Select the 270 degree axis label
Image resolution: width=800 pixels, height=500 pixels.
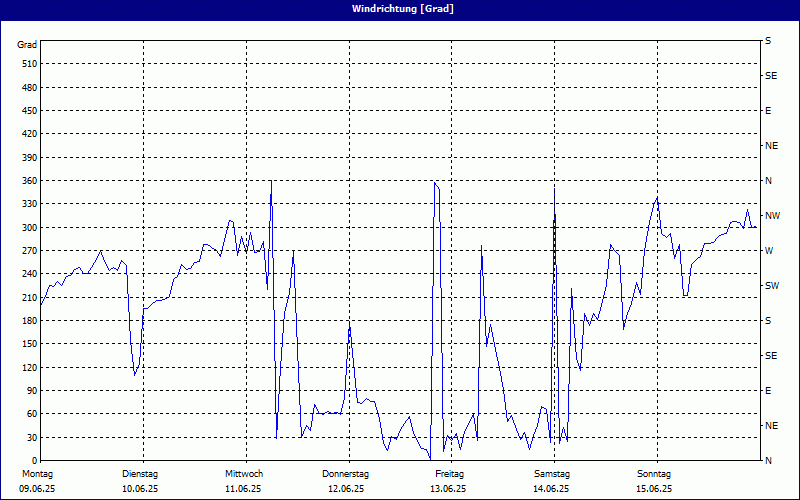[x=30, y=251]
